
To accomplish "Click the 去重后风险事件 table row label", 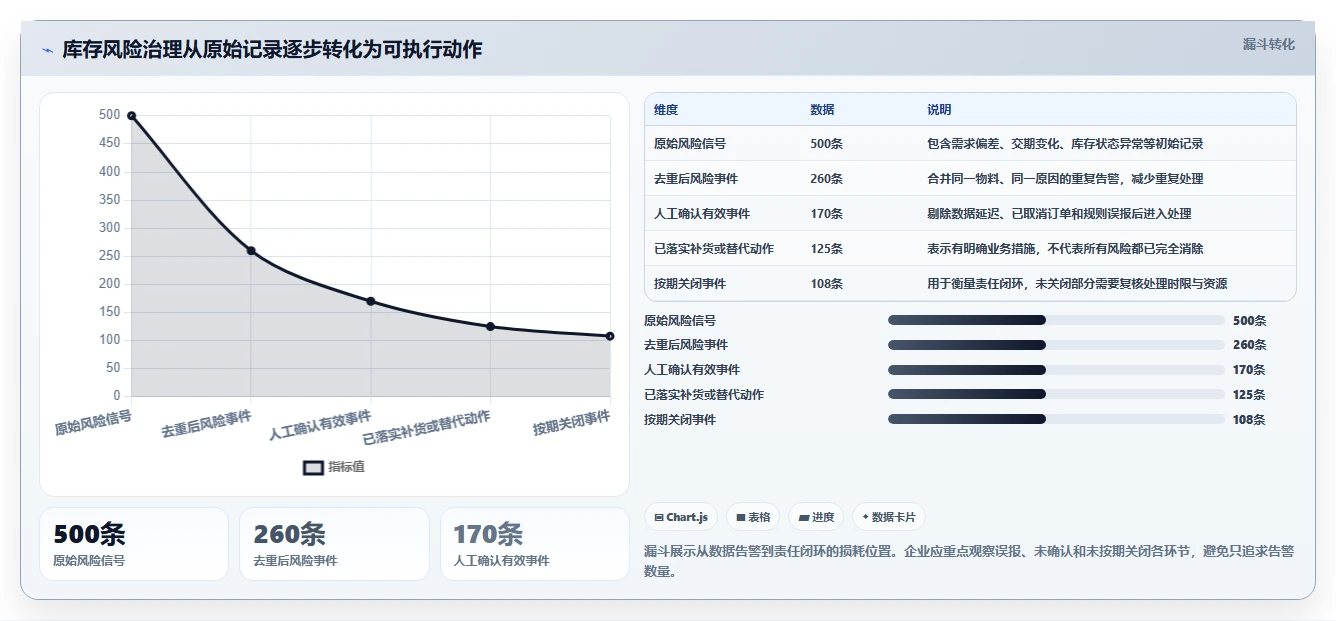I will pos(696,179).
